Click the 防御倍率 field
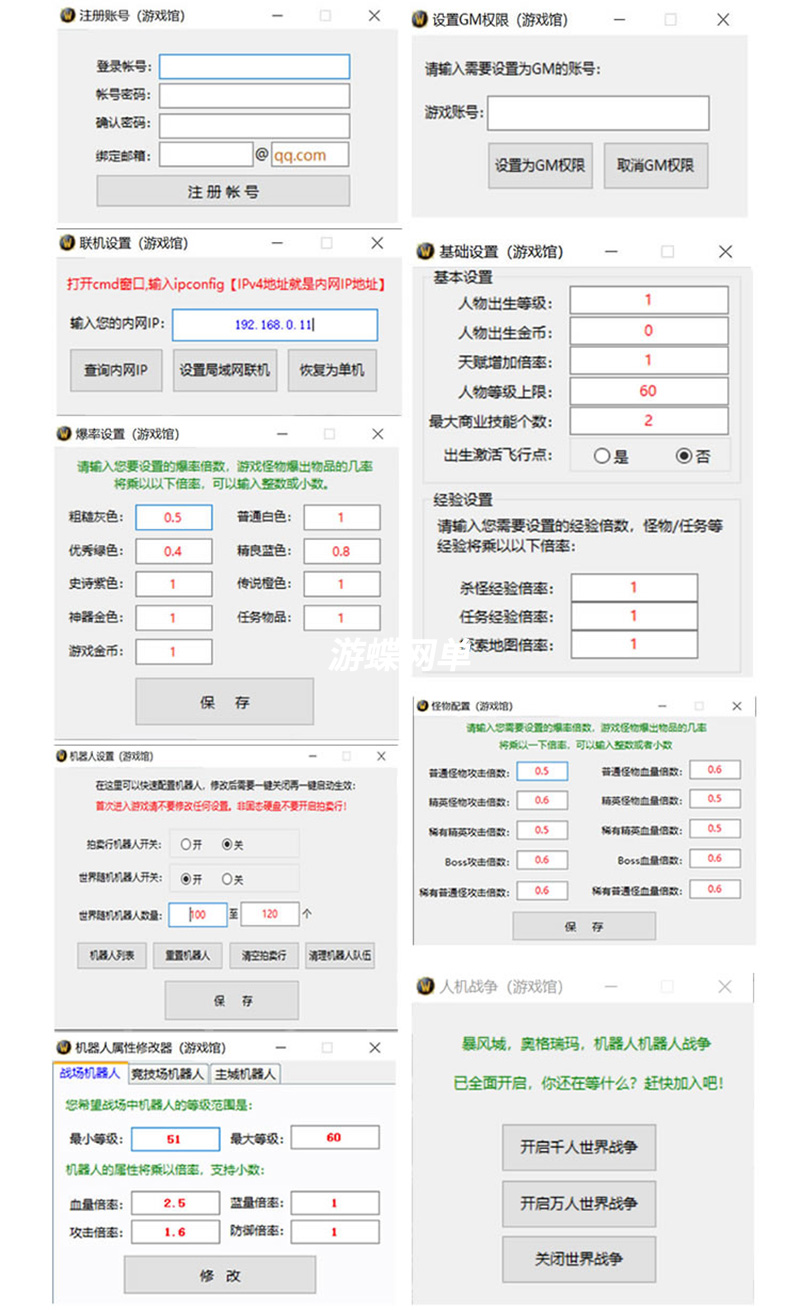 [x=335, y=1232]
